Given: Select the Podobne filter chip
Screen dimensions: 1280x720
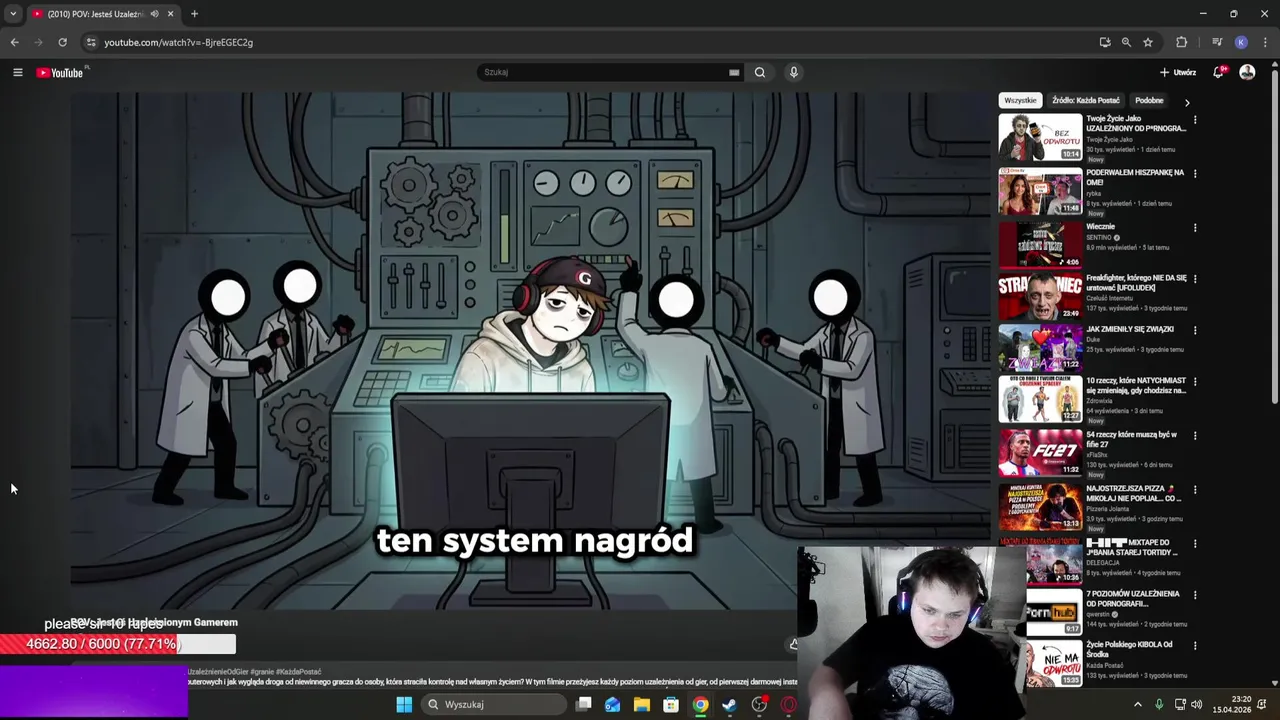Looking at the screenshot, I should click(x=1149, y=100).
